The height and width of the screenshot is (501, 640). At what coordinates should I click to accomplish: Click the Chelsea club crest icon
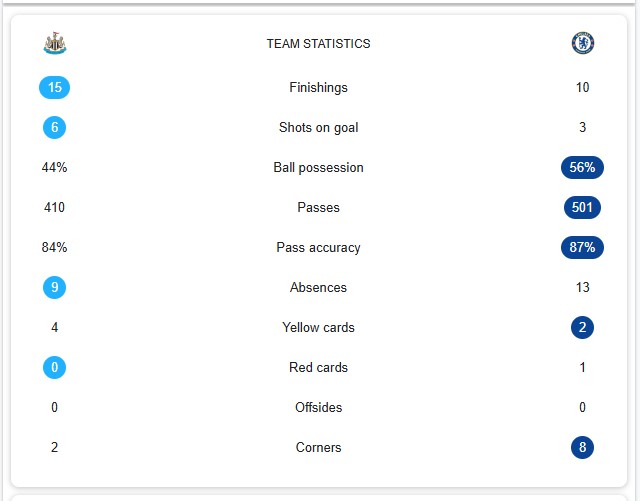pos(582,43)
